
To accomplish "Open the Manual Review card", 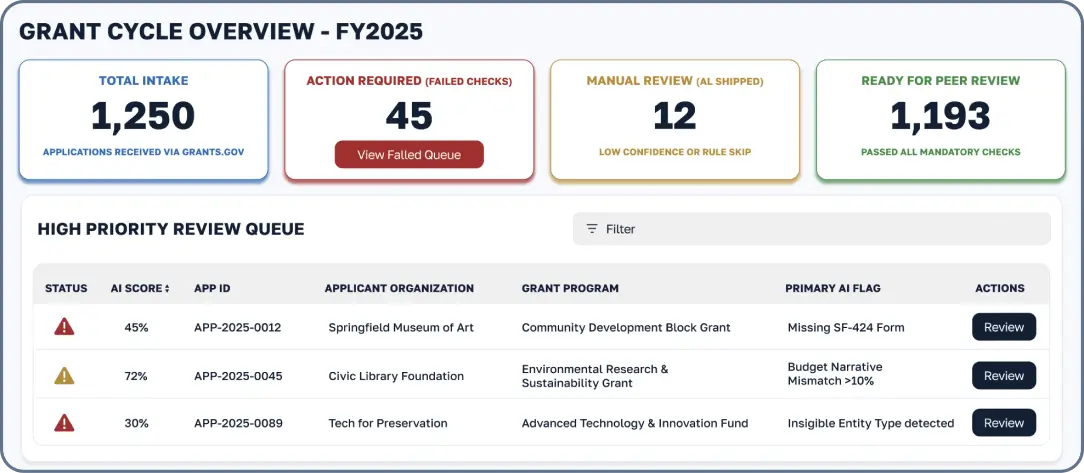I will [675, 120].
